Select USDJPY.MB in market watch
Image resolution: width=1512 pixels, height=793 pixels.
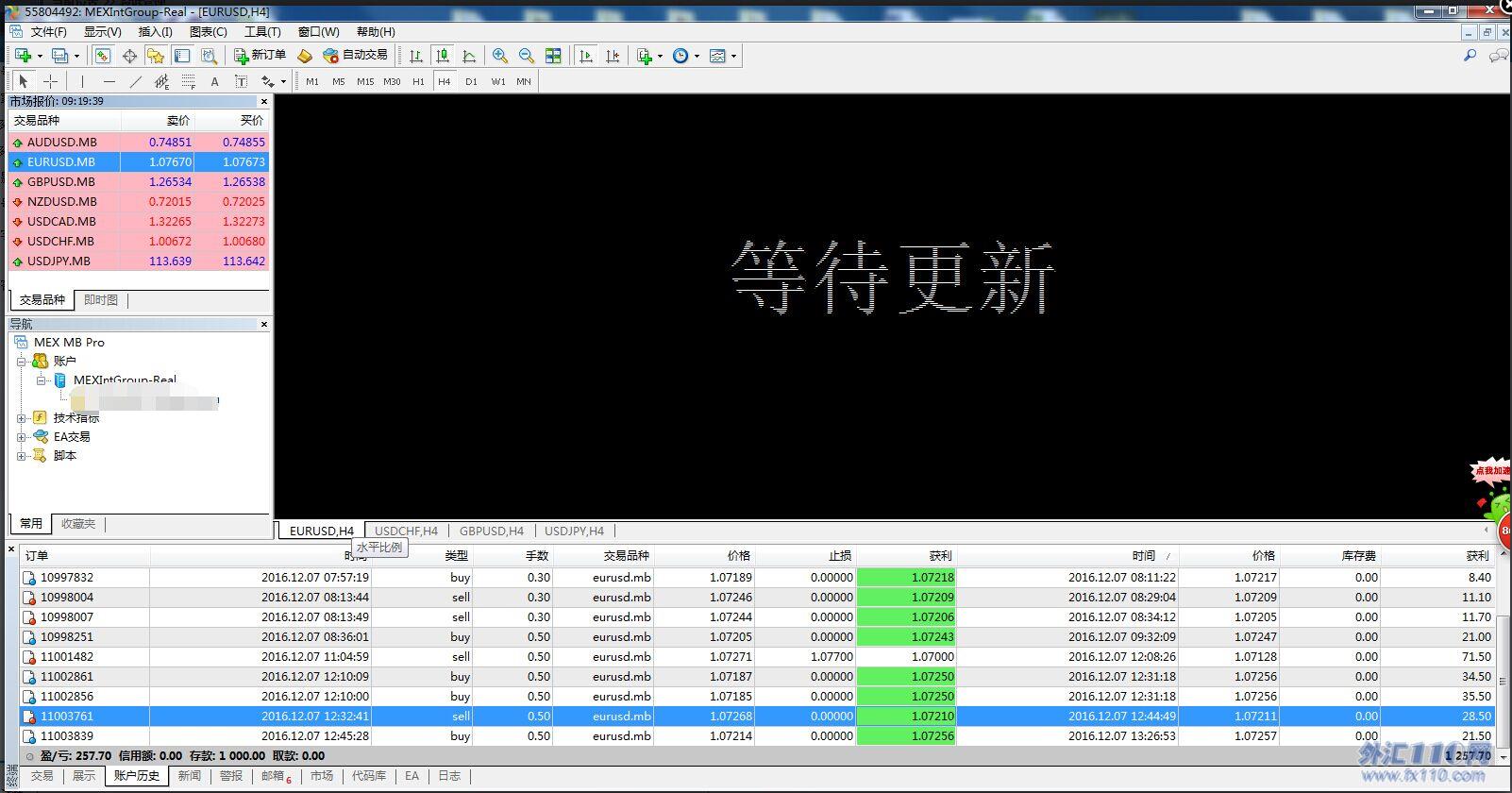pyautogui.click(x=139, y=261)
